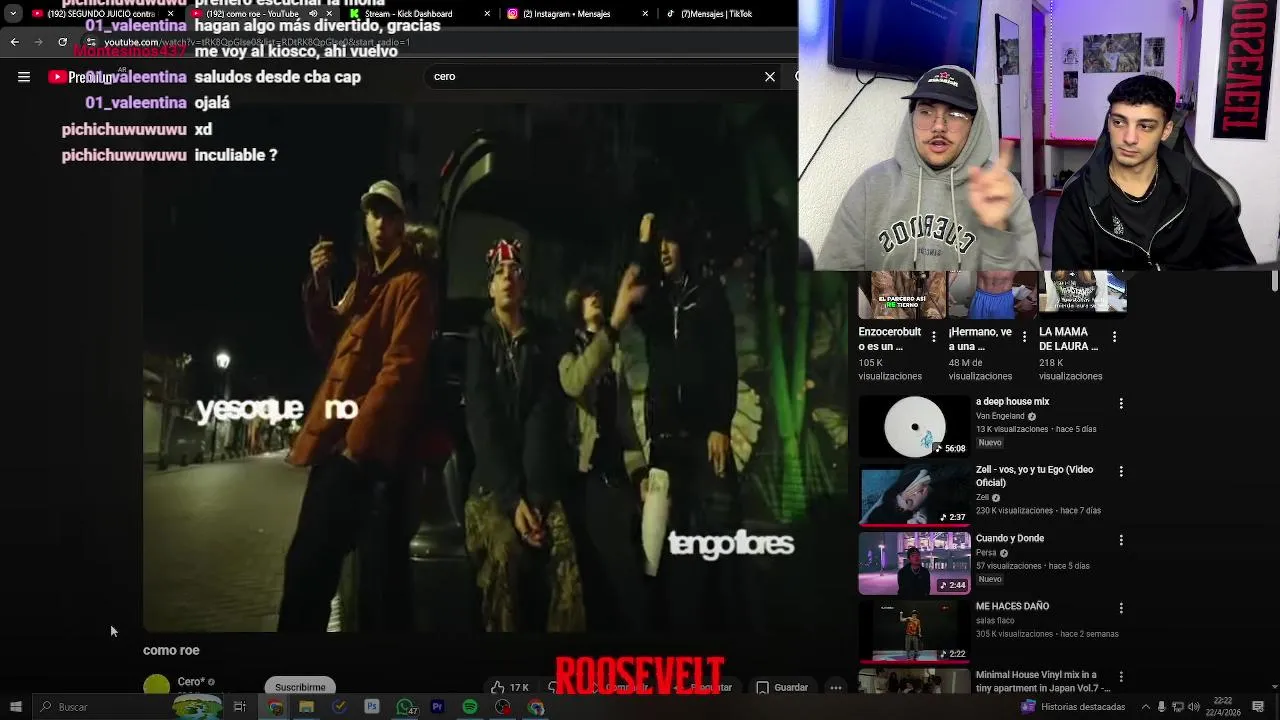Open the '¡Hermano, ve a una...' video title
This screenshot has height=720, width=1280.
coord(980,339)
